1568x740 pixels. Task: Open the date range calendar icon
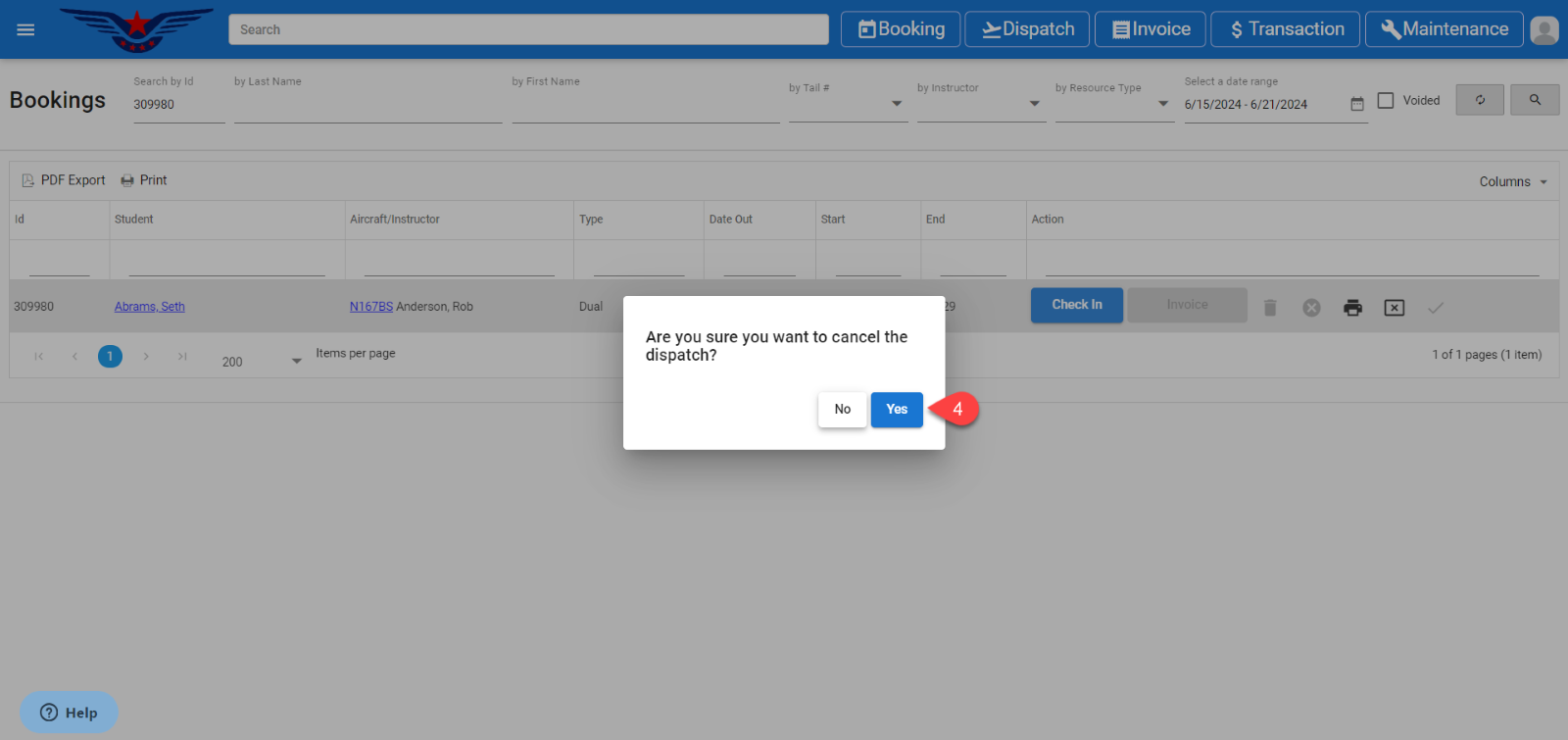click(x=1356, y=104)
